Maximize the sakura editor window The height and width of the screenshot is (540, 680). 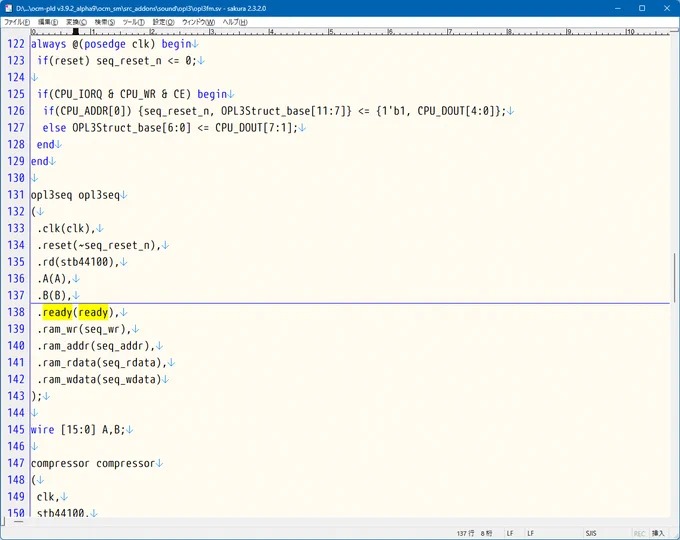(642, 8)
